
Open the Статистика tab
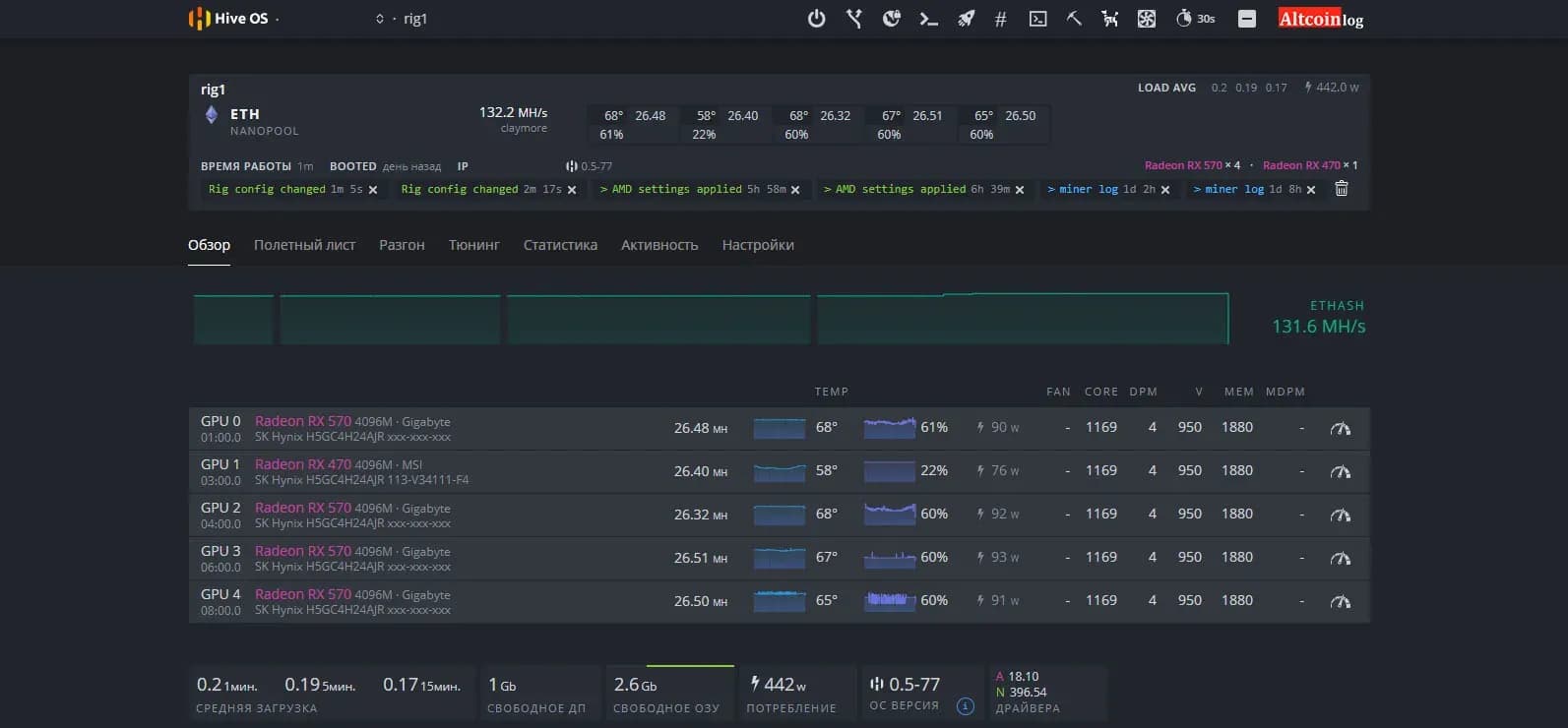point(560,245)
